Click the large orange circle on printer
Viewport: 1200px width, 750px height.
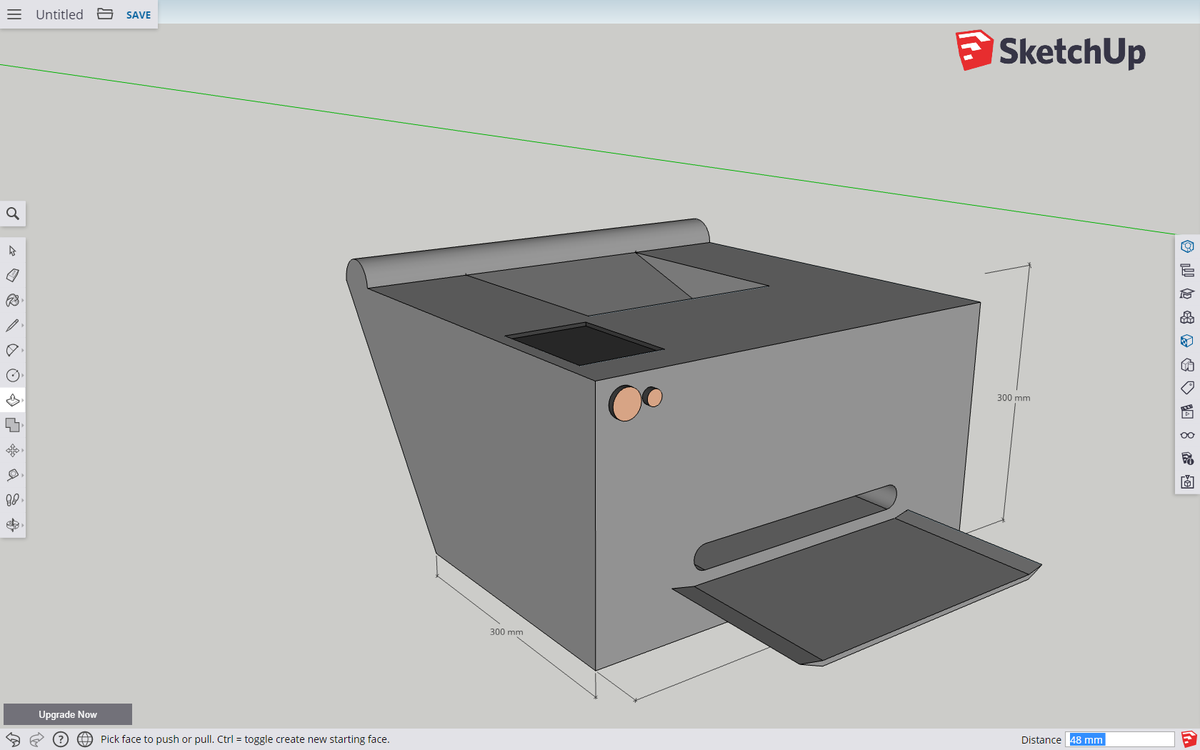coord(625,403)
